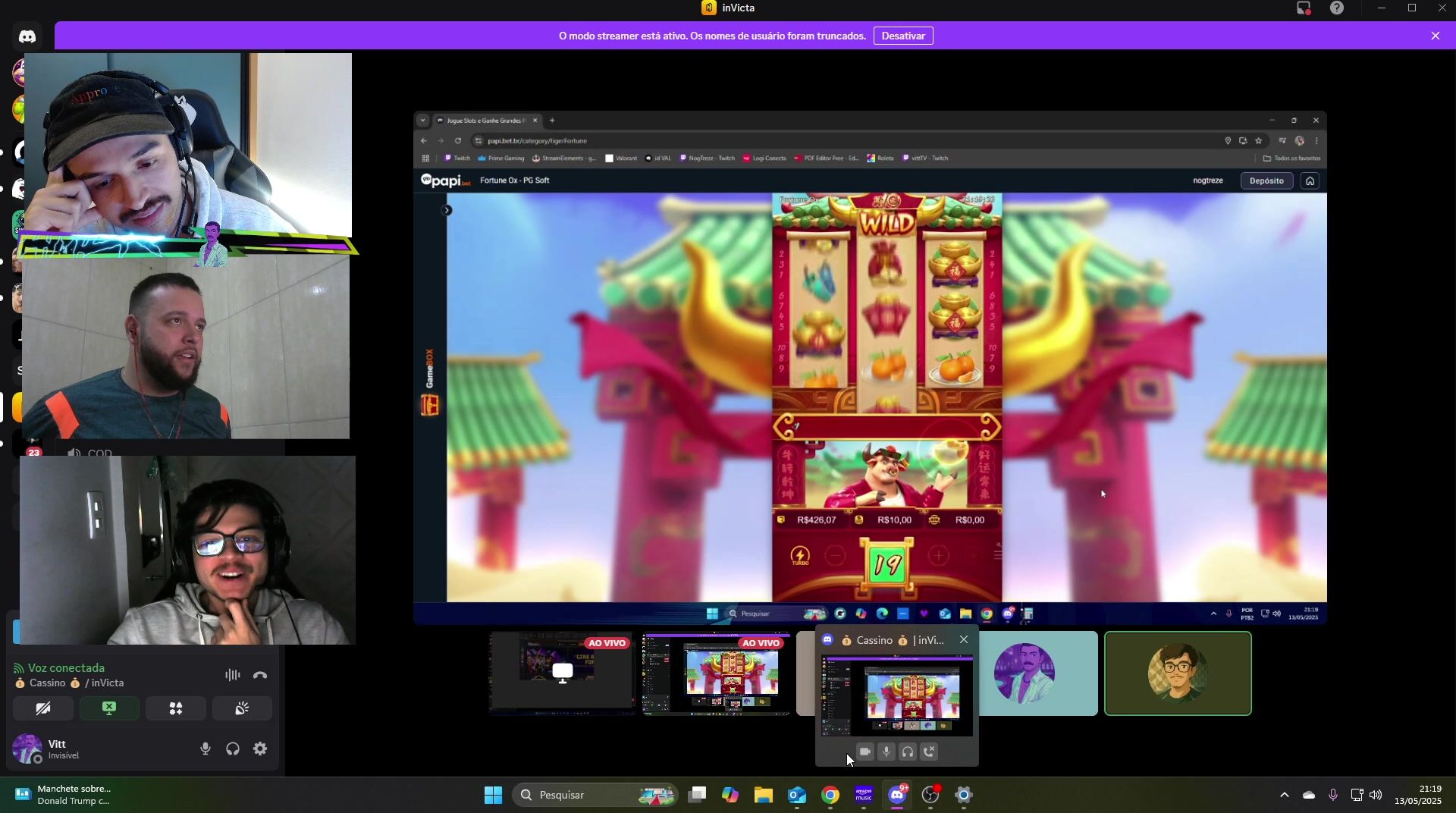Select the glasses avatar participant tile
Image resolution: width=1456 pixels, height=813 pixels.
point(1178,673)
